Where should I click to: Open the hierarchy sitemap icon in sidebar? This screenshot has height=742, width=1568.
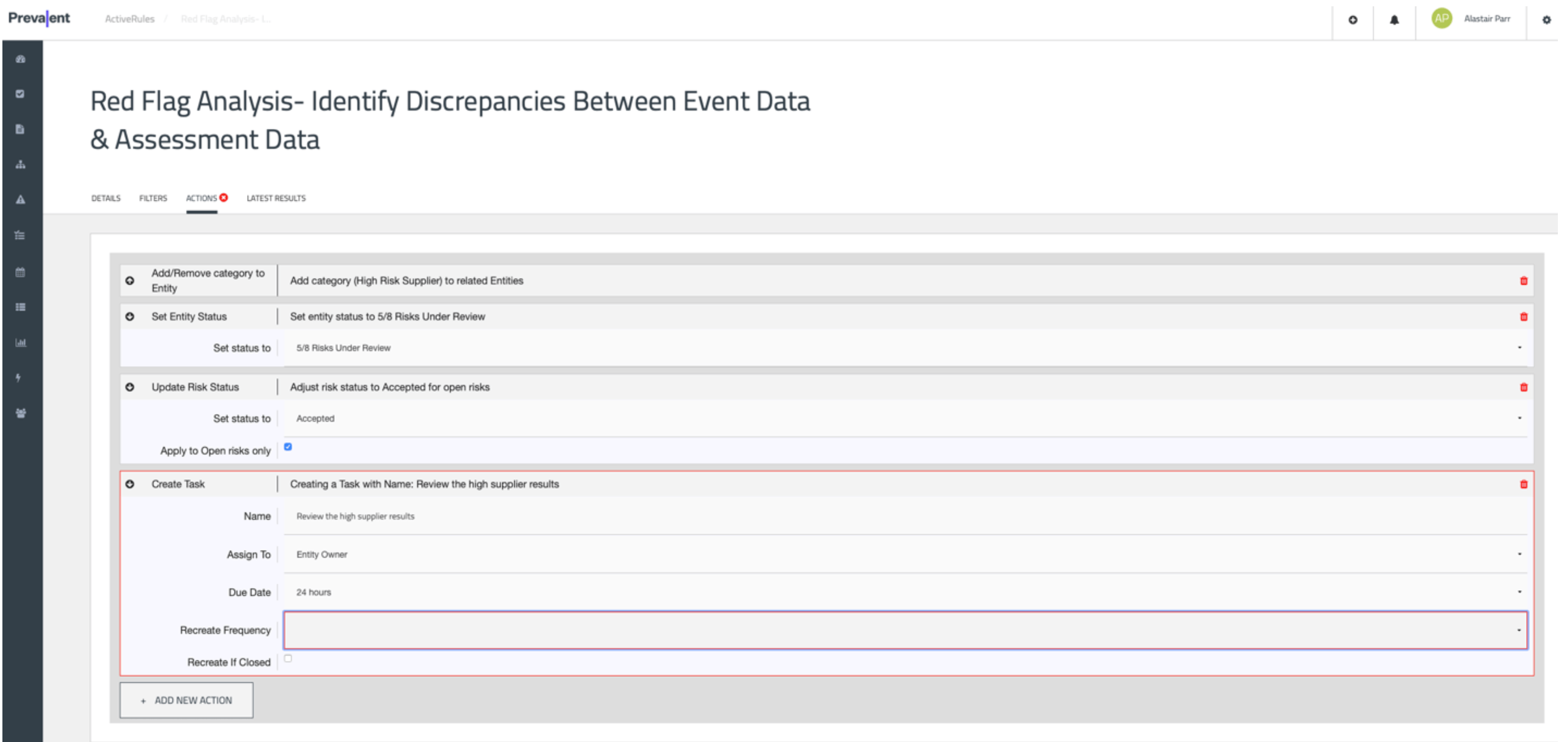[21, 165]
